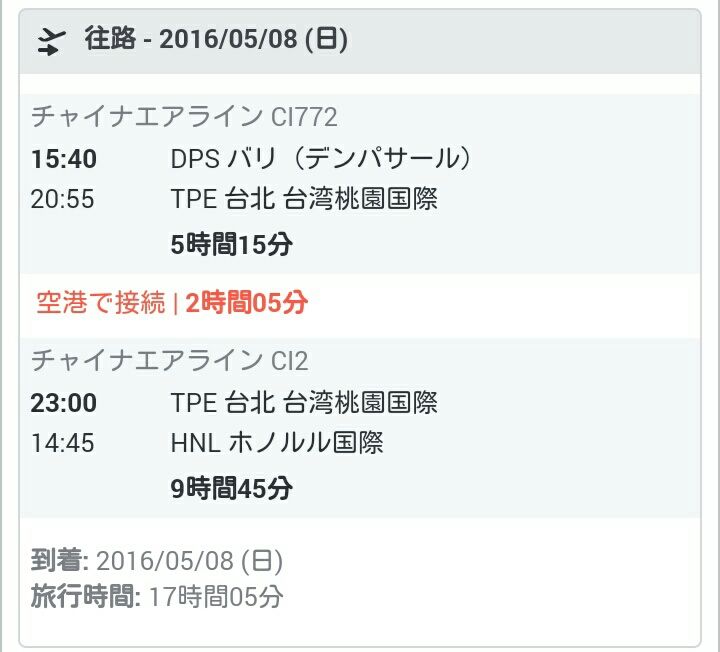Click 空港で接続 connection notice
Viewport: 720px width, 652px height.
[x=100, y=303]
